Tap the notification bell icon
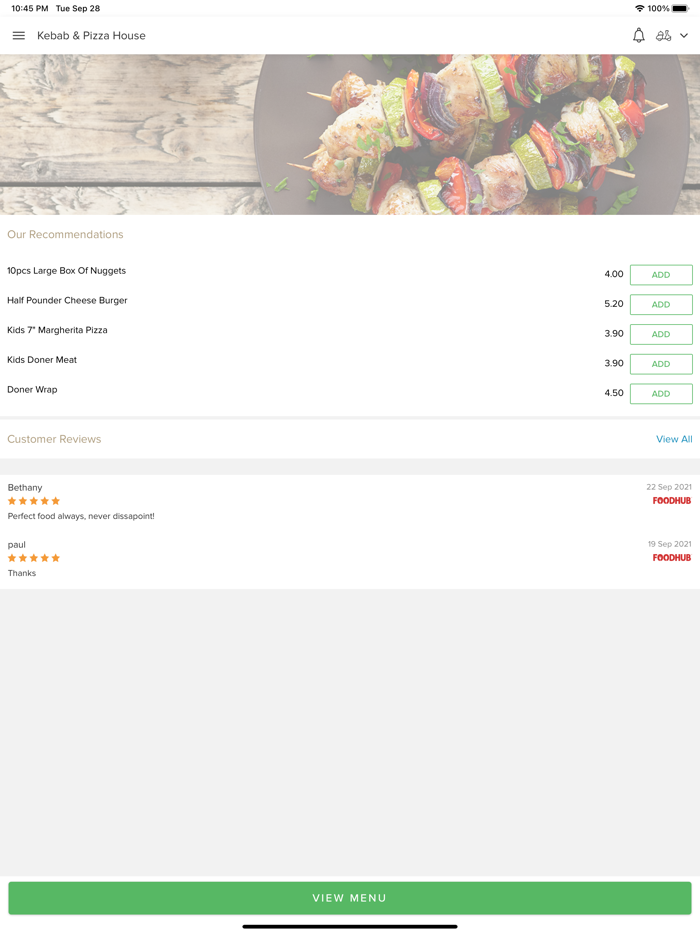This screenshot has height=934, width=700. [638, 36]
